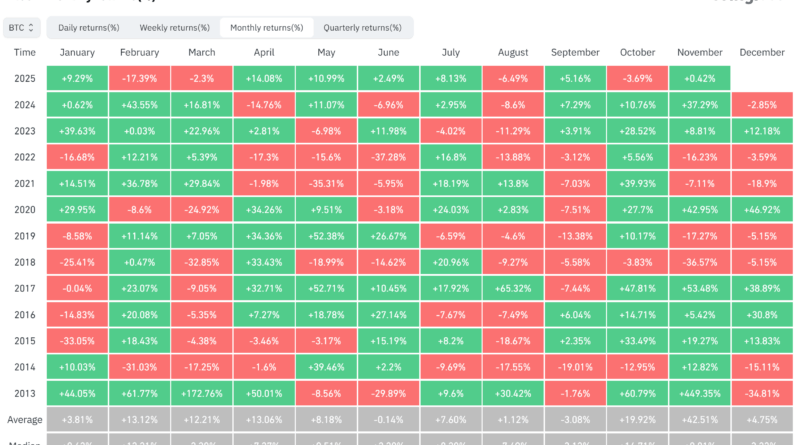The image size is (800, 445).
Task: Click the 2024 February +43.55% cell
Action: [139, 104]
